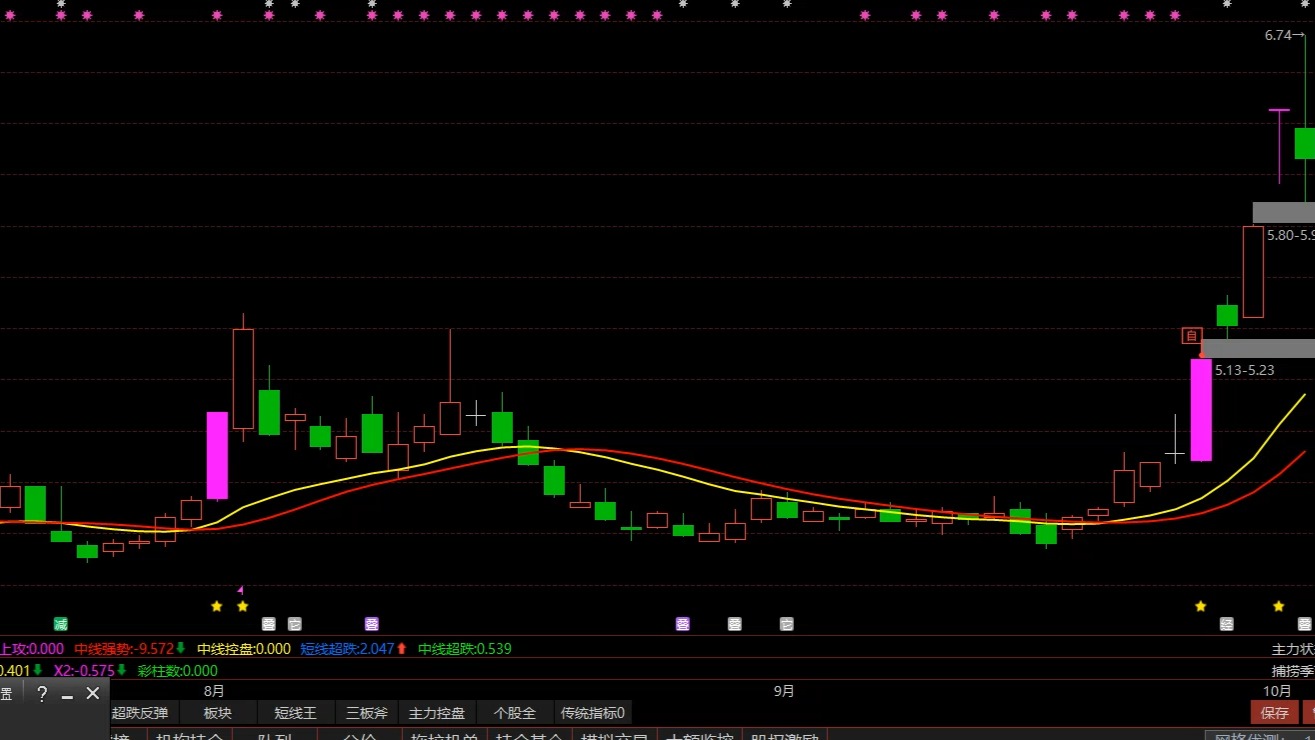This screenshot has width=1315, height=740.
Task: Click the white crosshair doji in August
Action: [x=476, y=413]
